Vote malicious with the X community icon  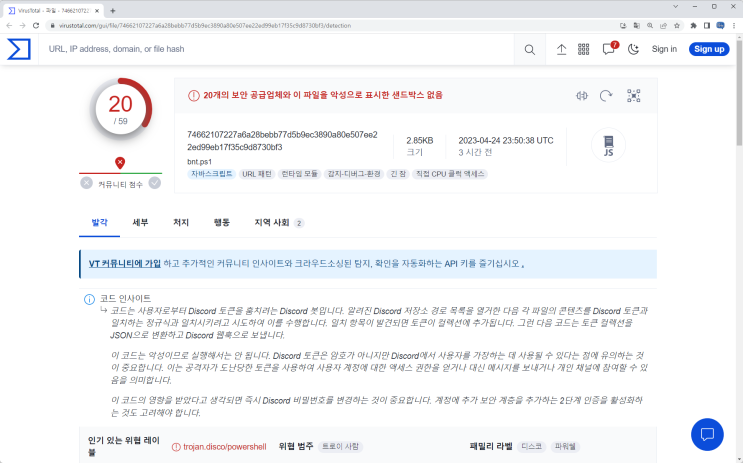point(86,183)
